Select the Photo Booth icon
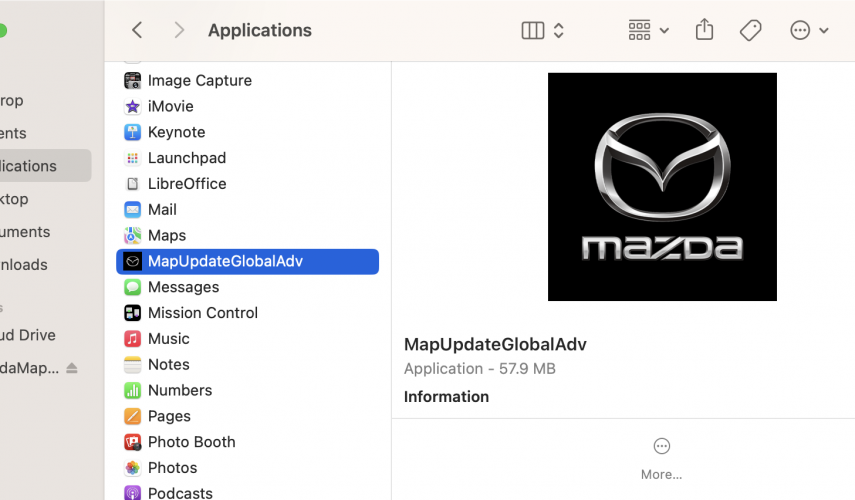 (132, 442)
